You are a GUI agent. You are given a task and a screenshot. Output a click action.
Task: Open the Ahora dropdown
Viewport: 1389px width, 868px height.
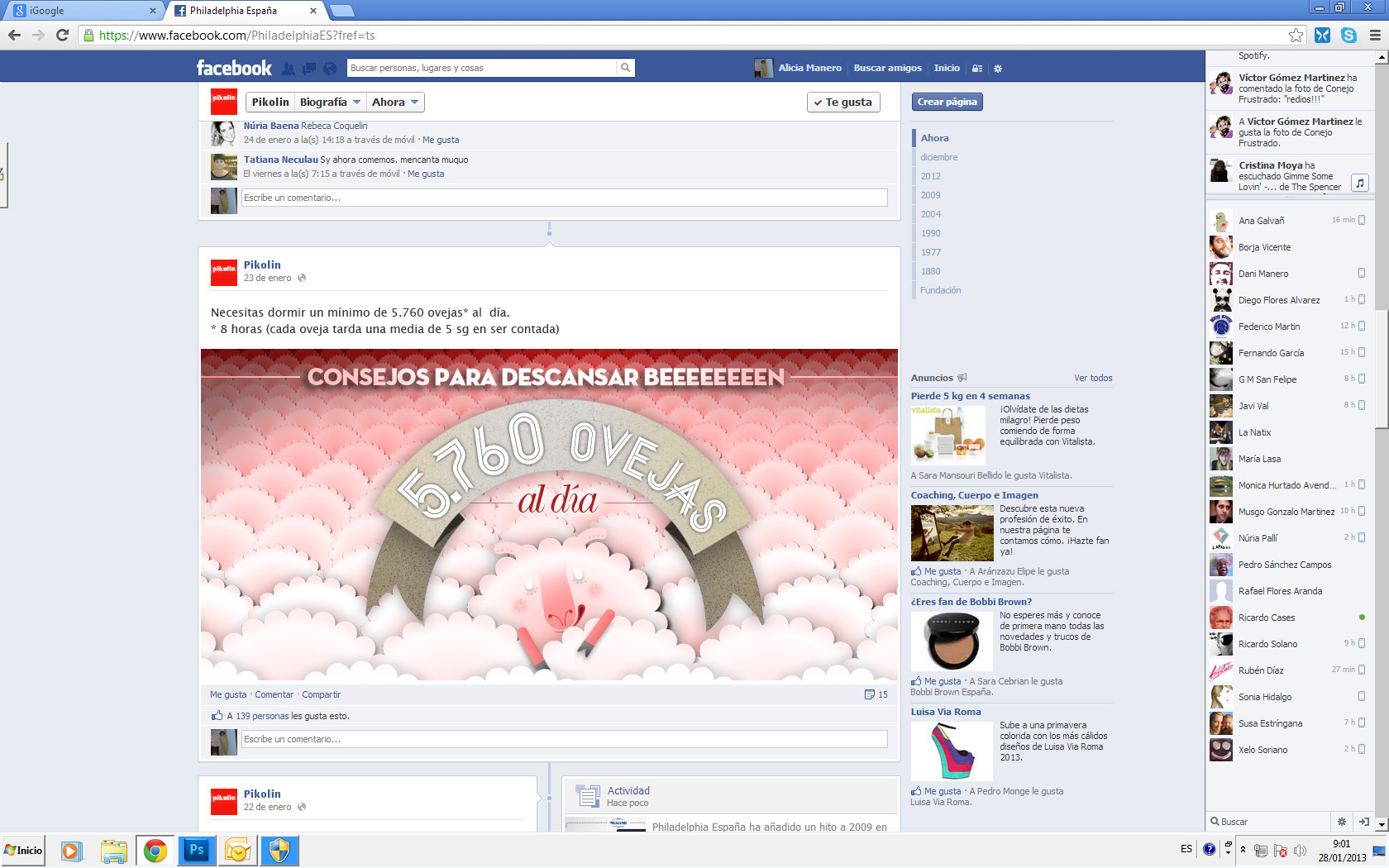tap(395, 102)
